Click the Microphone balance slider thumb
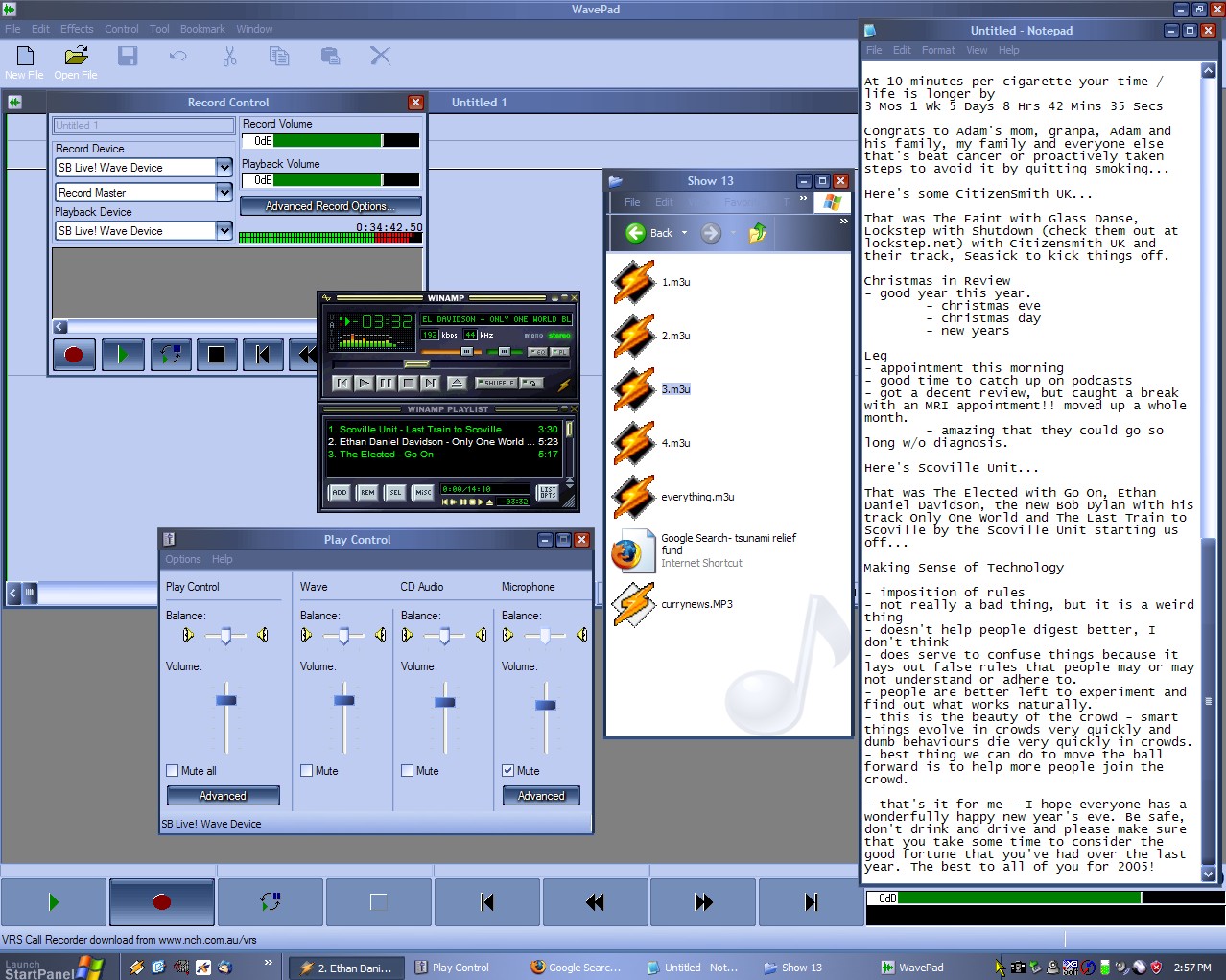The image size is (1226, 980). 545,636
